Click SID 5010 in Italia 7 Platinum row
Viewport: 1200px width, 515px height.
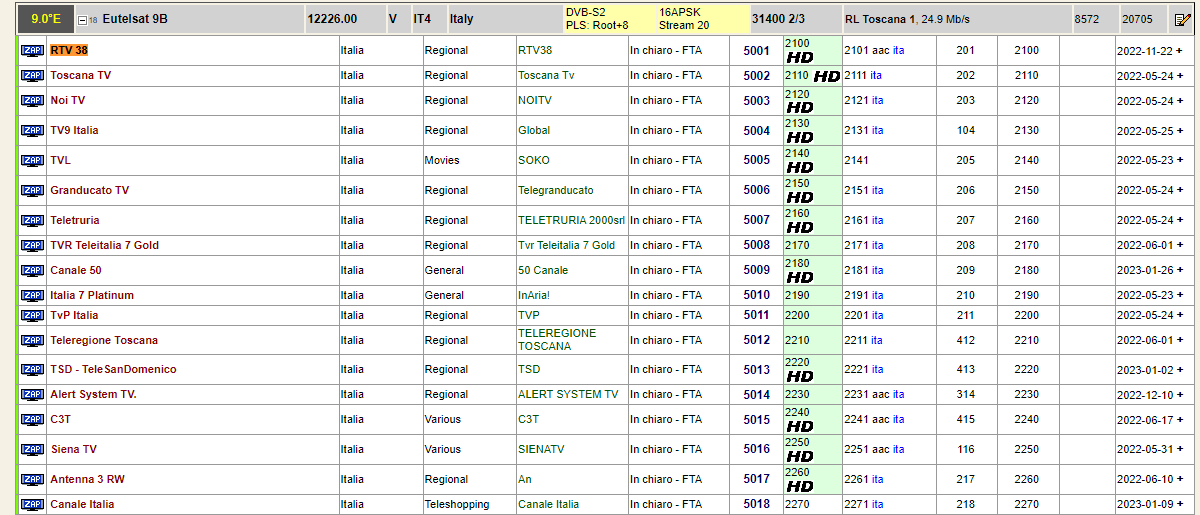757,295
